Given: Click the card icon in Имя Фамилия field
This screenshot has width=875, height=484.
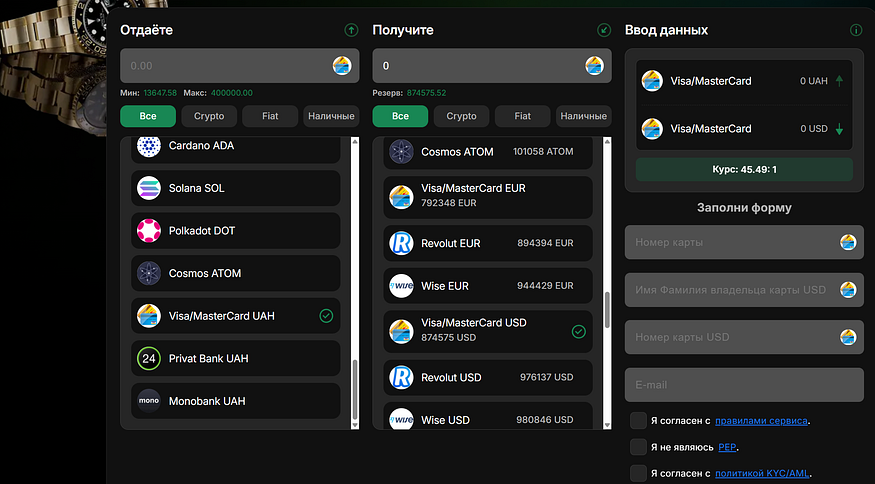Looking at the screenshot, I should coord(848,290).
